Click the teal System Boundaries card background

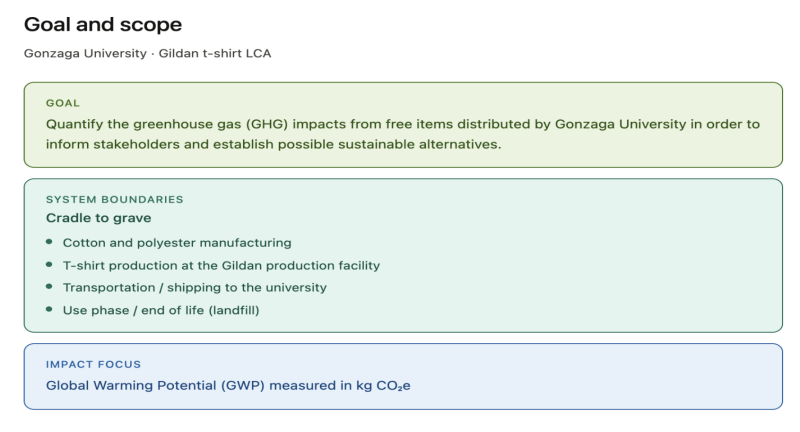point(561,255)
